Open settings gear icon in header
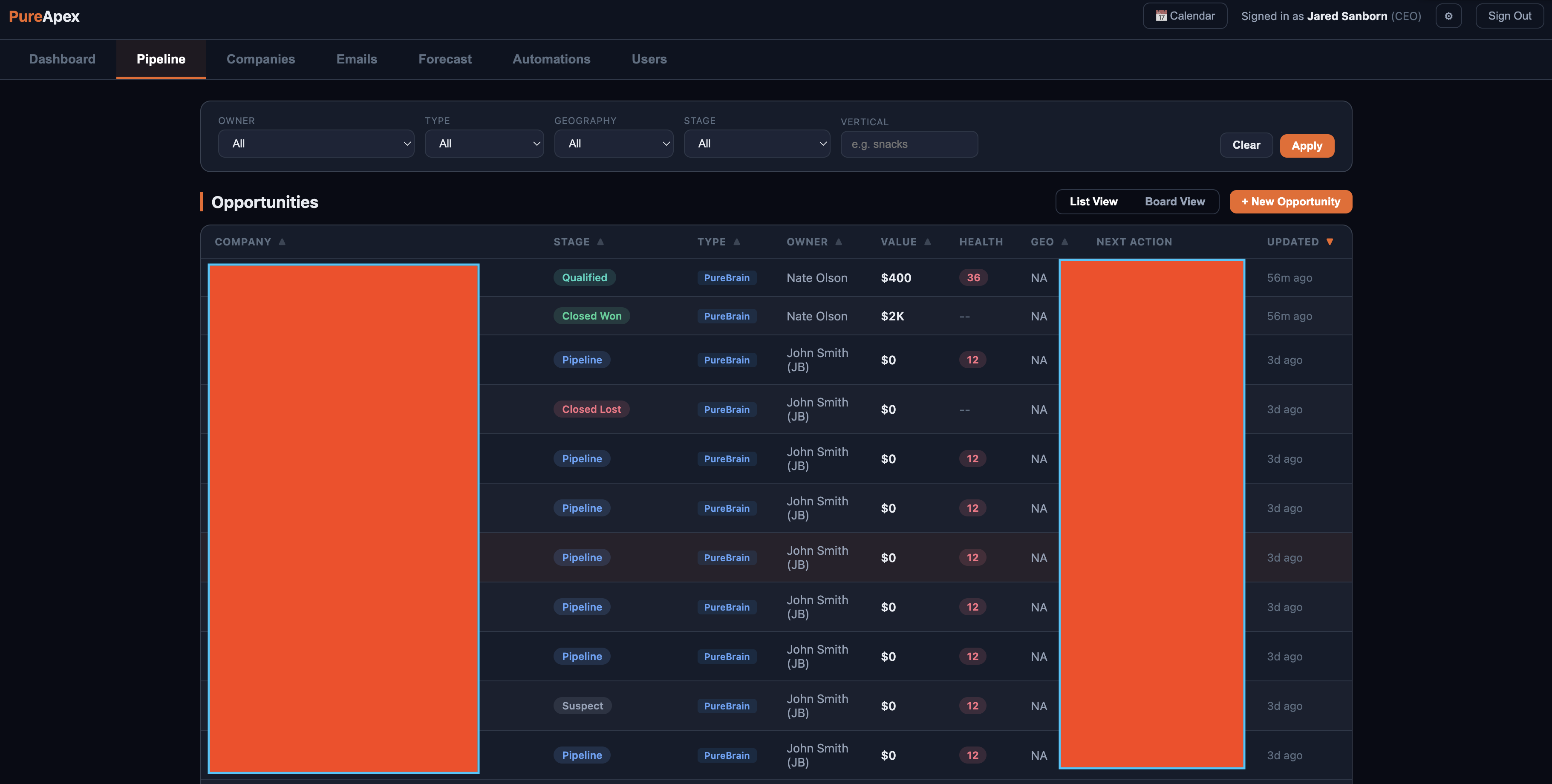1552x784 pixels. coord(1448,16)
